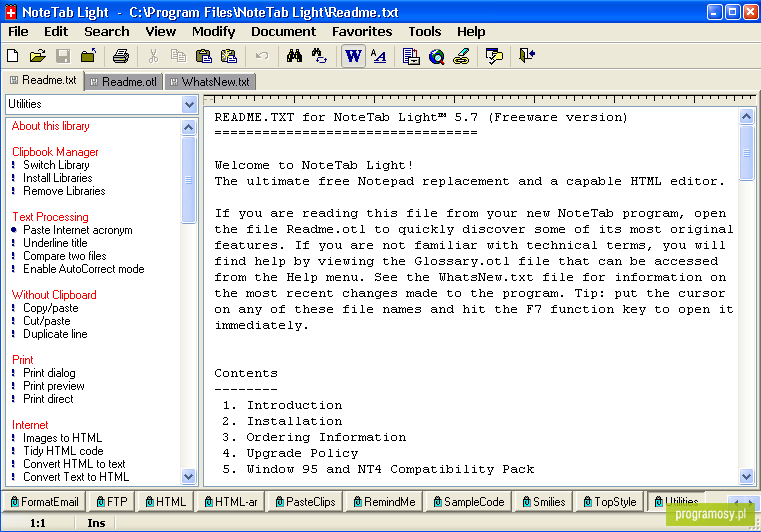This screenshot has width=761, height=532.
Task: Run Paste Internet acronym clip
Action: coord(78,230)
